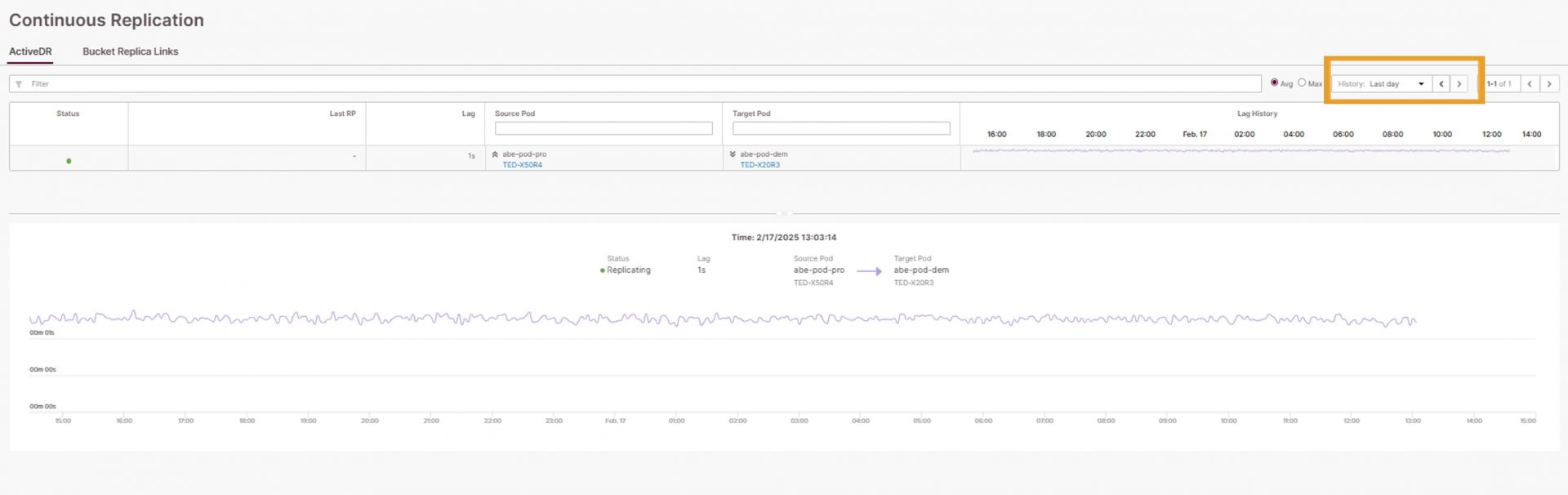Sort by the Lag column header

[x=468, y=114]
